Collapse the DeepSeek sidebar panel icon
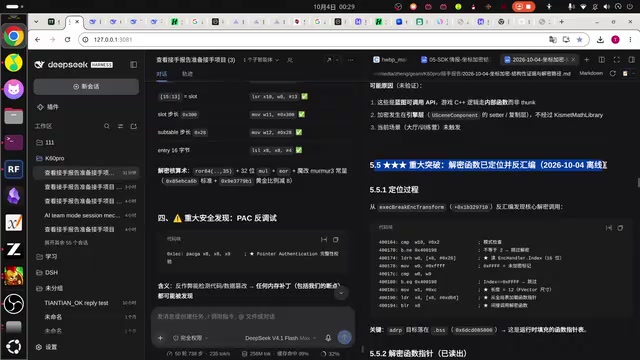This screenshot has width=640, height=360. 133,64
